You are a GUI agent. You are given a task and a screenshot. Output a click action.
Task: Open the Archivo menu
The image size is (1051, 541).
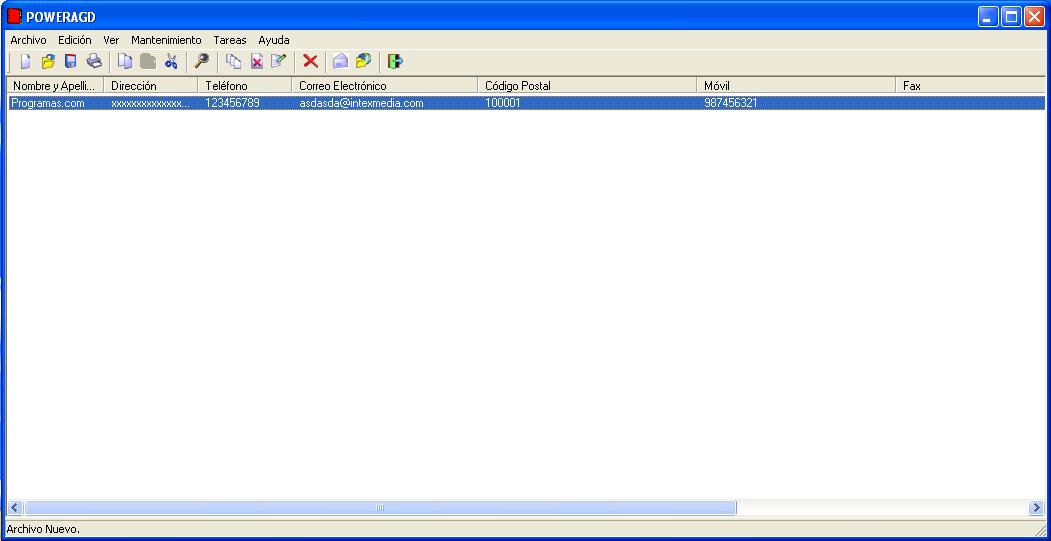pyautogui.click(x=29, y=40)
